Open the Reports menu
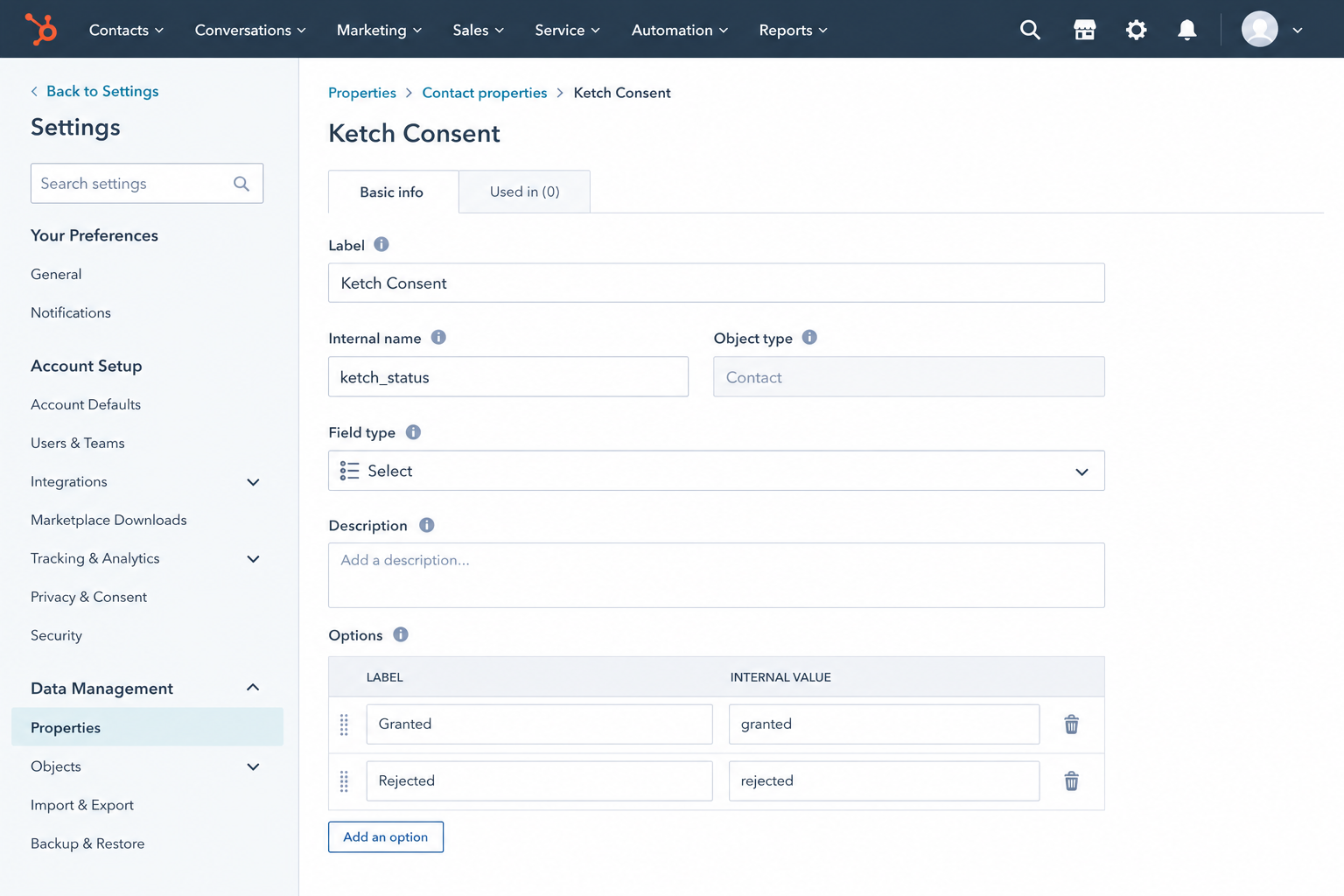The width and height of the screenshot is (1344, 896). click(x=793, y=30)
